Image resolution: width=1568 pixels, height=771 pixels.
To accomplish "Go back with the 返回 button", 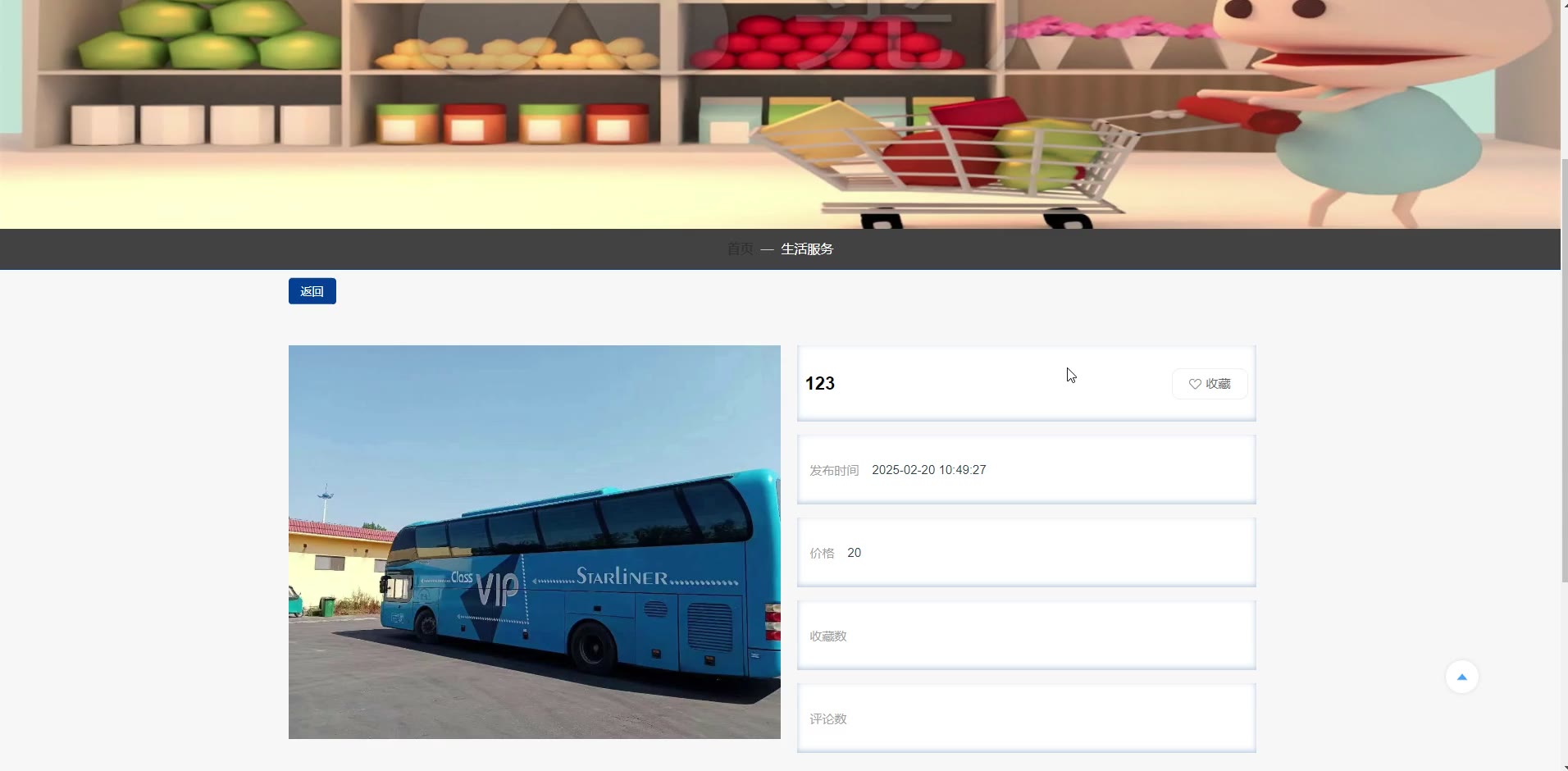I will click(312, 291).
